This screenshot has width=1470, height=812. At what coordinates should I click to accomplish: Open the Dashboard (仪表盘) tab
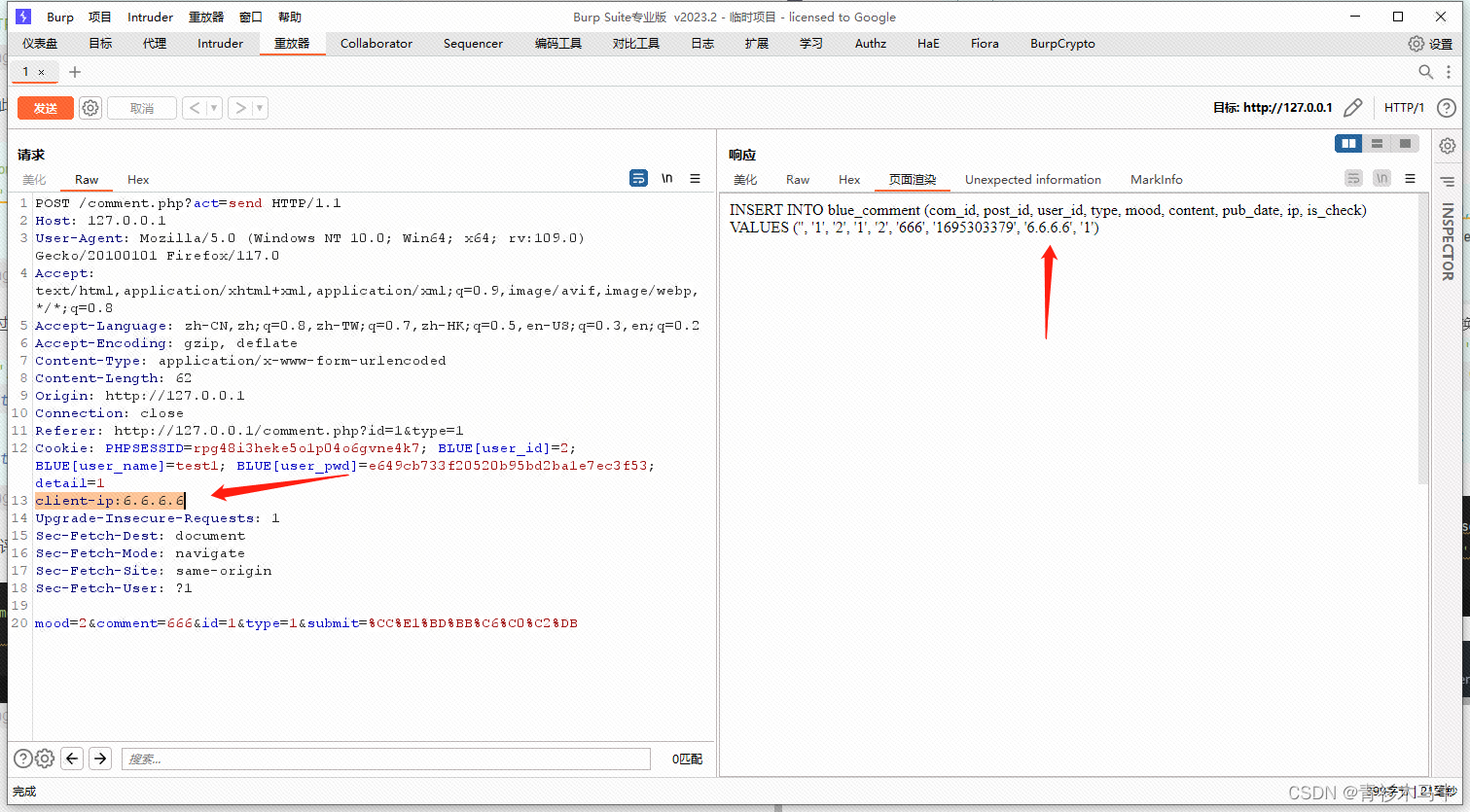pos(40,44)
